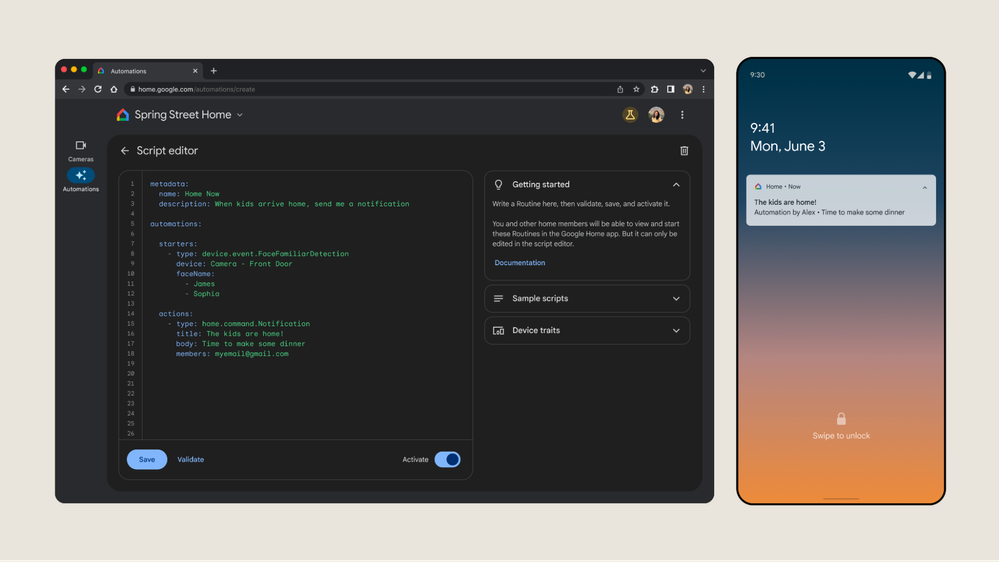Screen dimensions: 999x562
Task: Click 'home.command.Notification' in the script
Action: point(255,324)
